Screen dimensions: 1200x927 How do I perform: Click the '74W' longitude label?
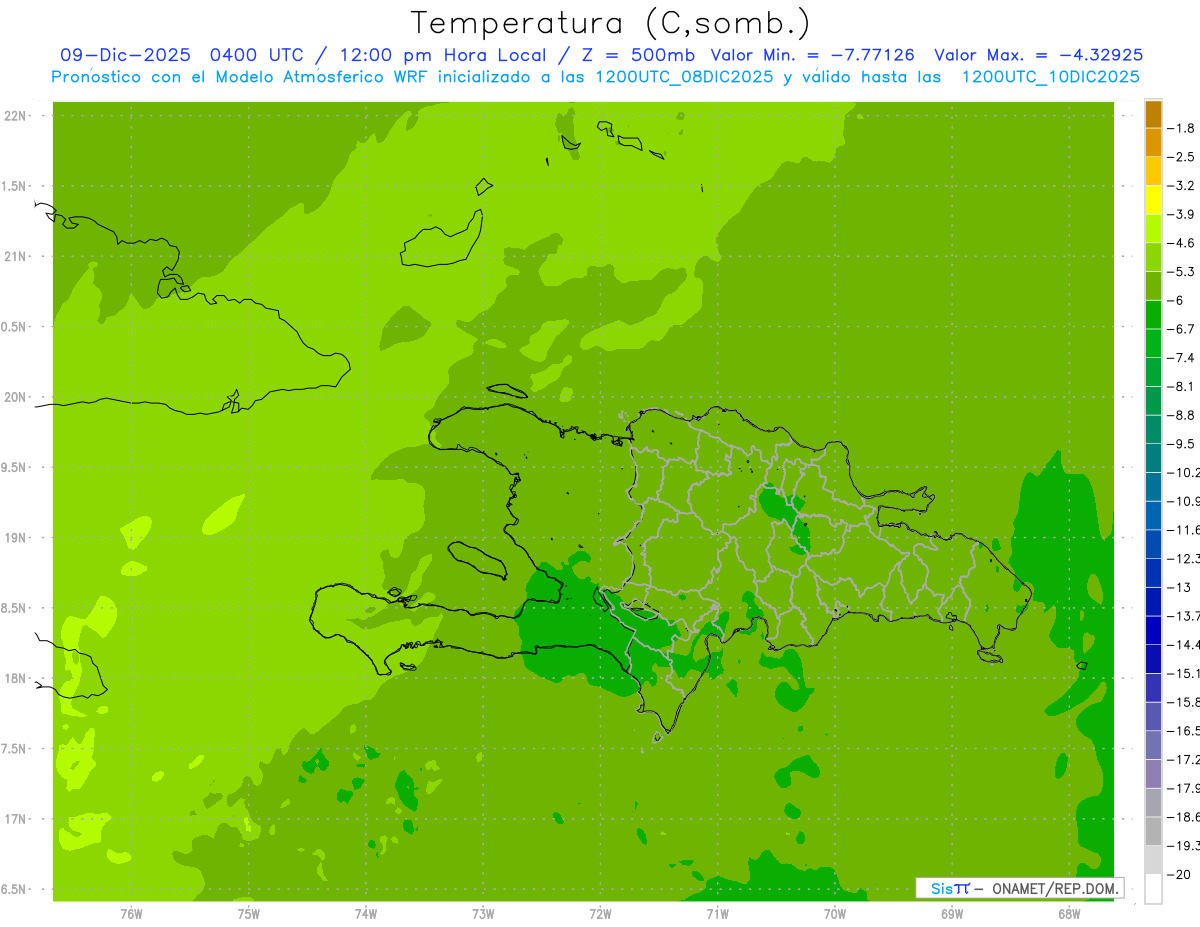366,913
